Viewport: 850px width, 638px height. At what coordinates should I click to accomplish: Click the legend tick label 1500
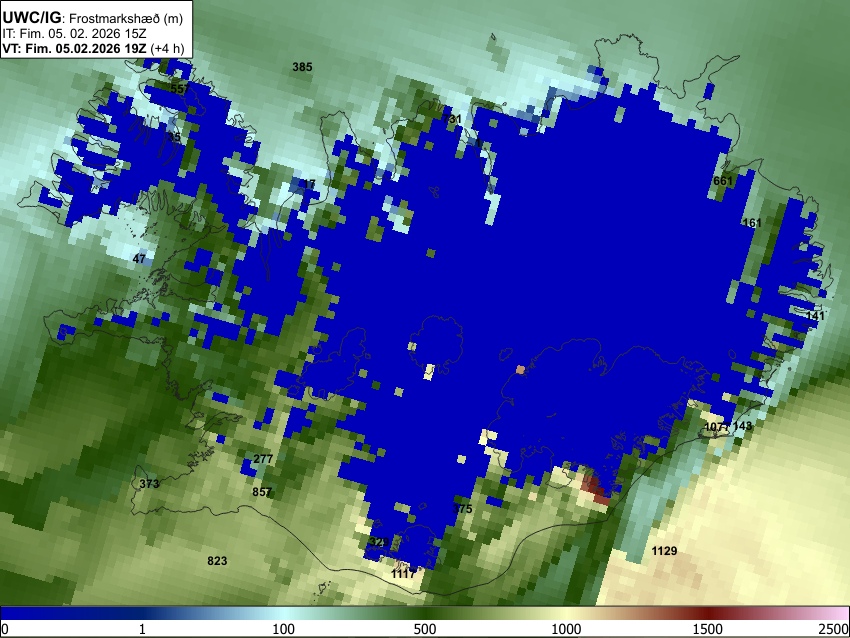pyautogui.click(x=707, y=629)
